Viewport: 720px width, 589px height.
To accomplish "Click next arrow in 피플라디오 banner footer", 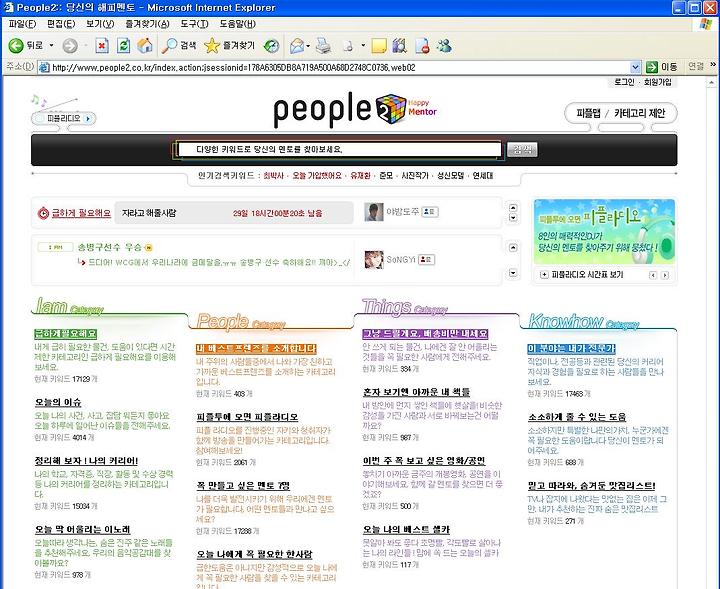I will (665, 275).
